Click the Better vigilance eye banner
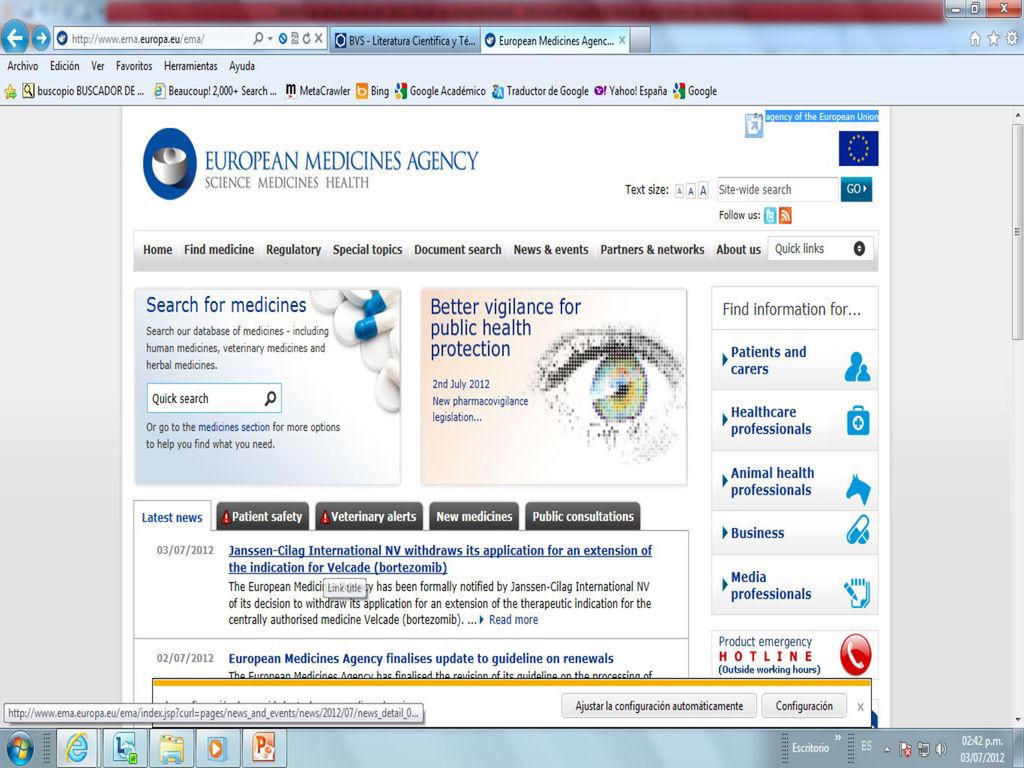The height and width of the screenshot is (768, 1024). (554, 387)
